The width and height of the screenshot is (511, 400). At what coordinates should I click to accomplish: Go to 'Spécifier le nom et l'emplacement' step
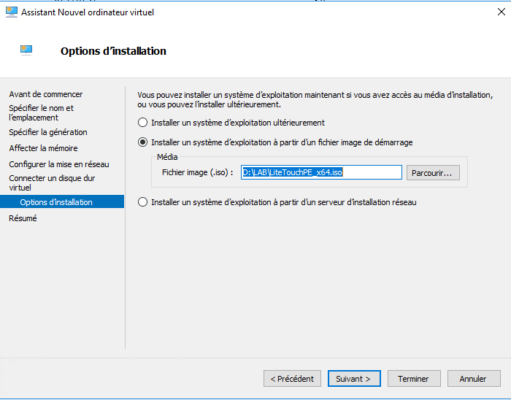click(x=41, y=113)
